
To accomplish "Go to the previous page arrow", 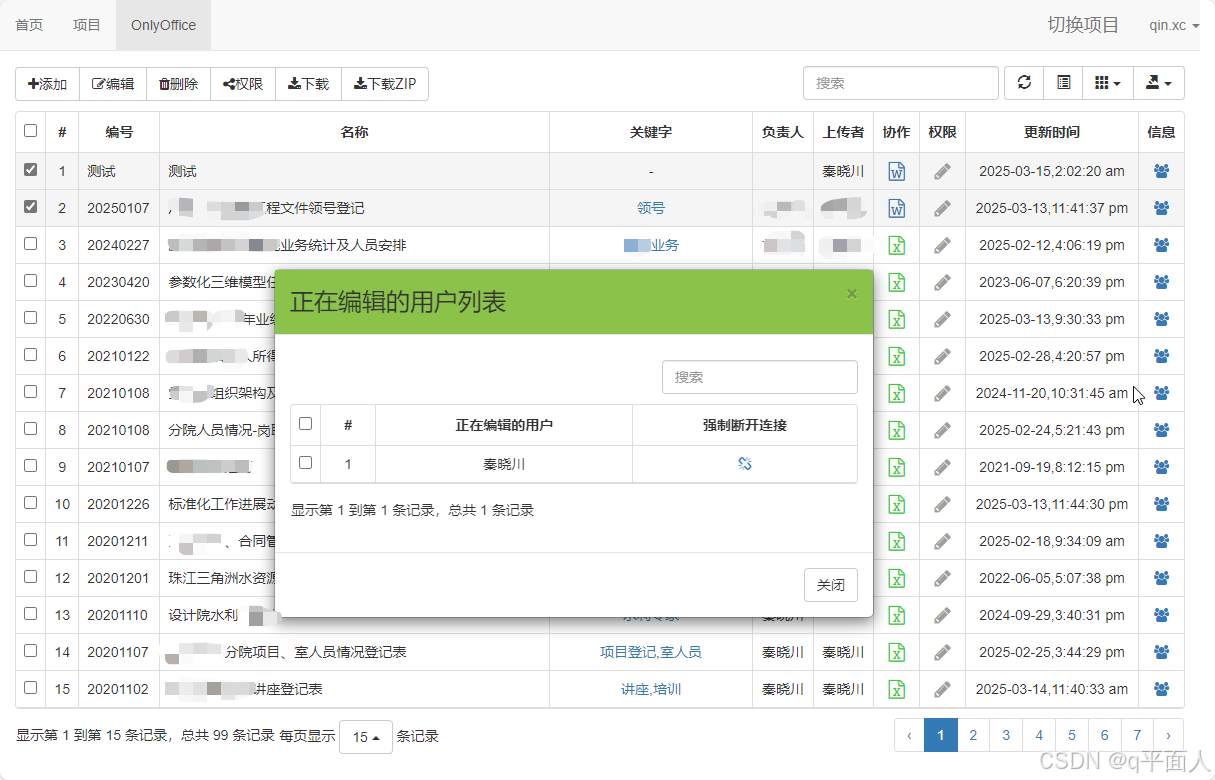I will coord(909,735).
